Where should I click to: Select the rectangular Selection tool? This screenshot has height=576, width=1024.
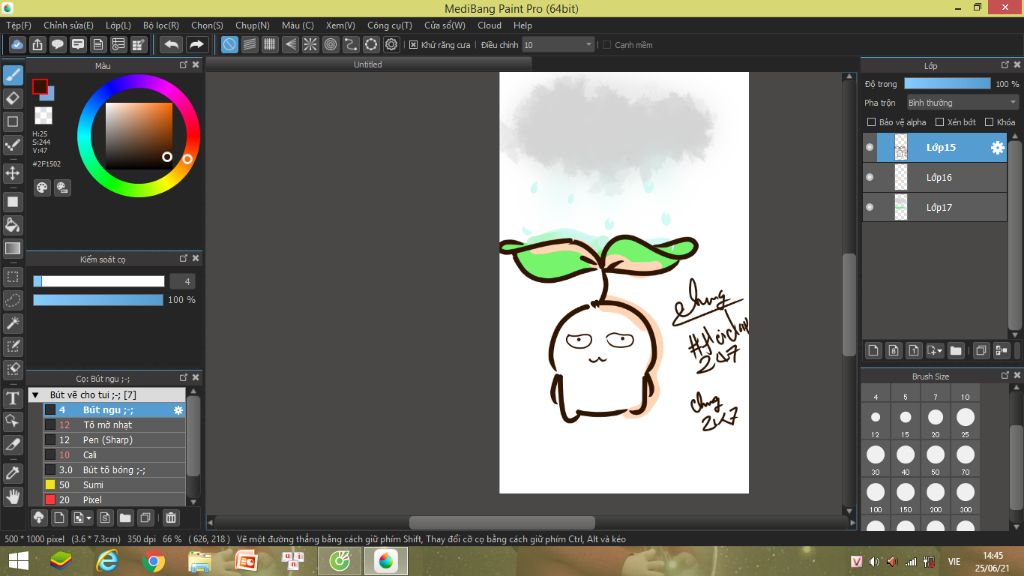(12, 277)
